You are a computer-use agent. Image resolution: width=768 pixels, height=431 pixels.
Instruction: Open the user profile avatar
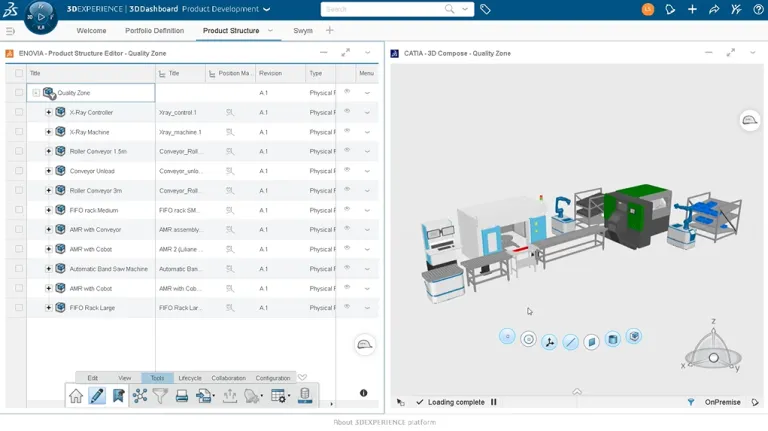(648, 9)
